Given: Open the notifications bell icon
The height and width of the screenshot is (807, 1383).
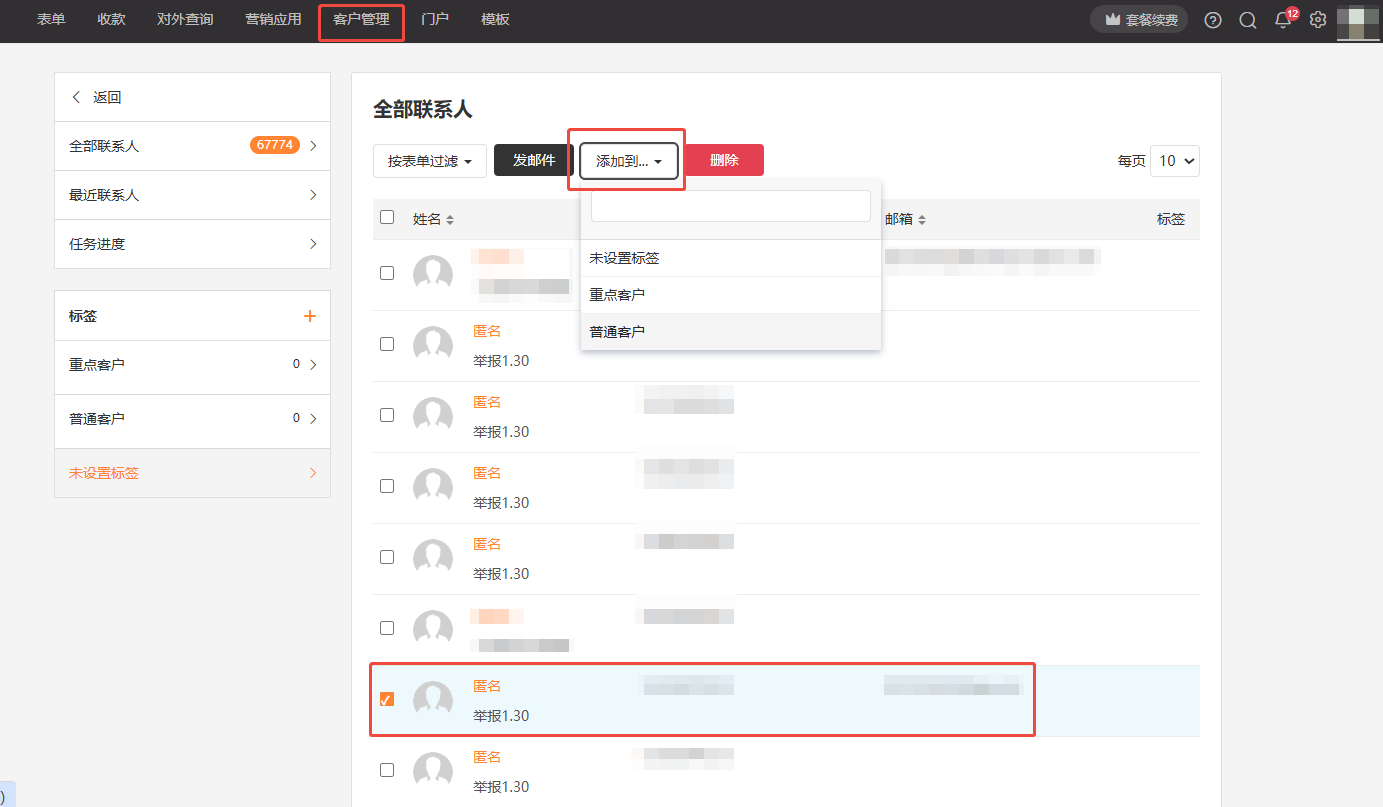Looking at the screenshot, I should coord(1283,20).
